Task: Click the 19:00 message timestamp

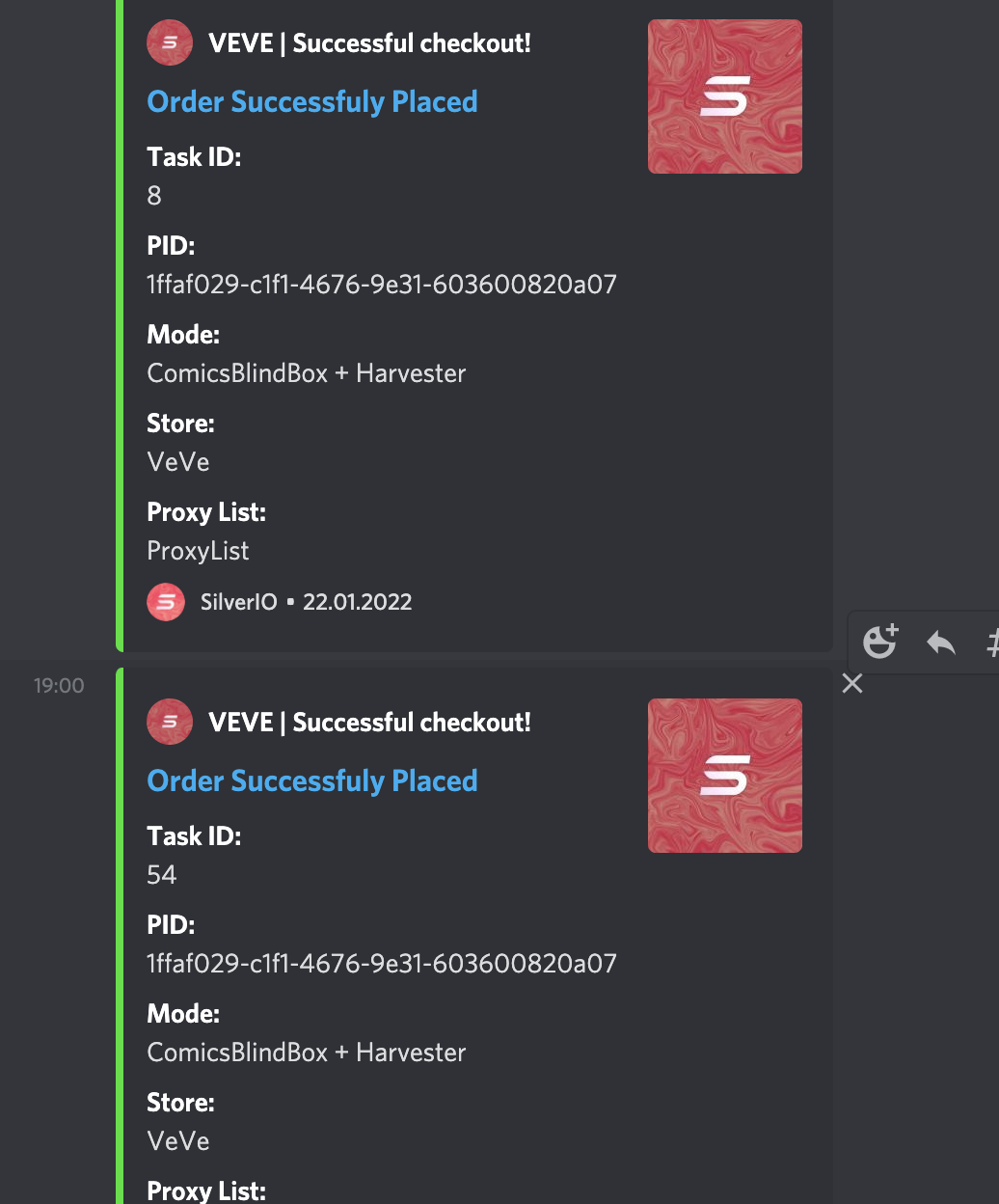Action: (x=59, y=685)
